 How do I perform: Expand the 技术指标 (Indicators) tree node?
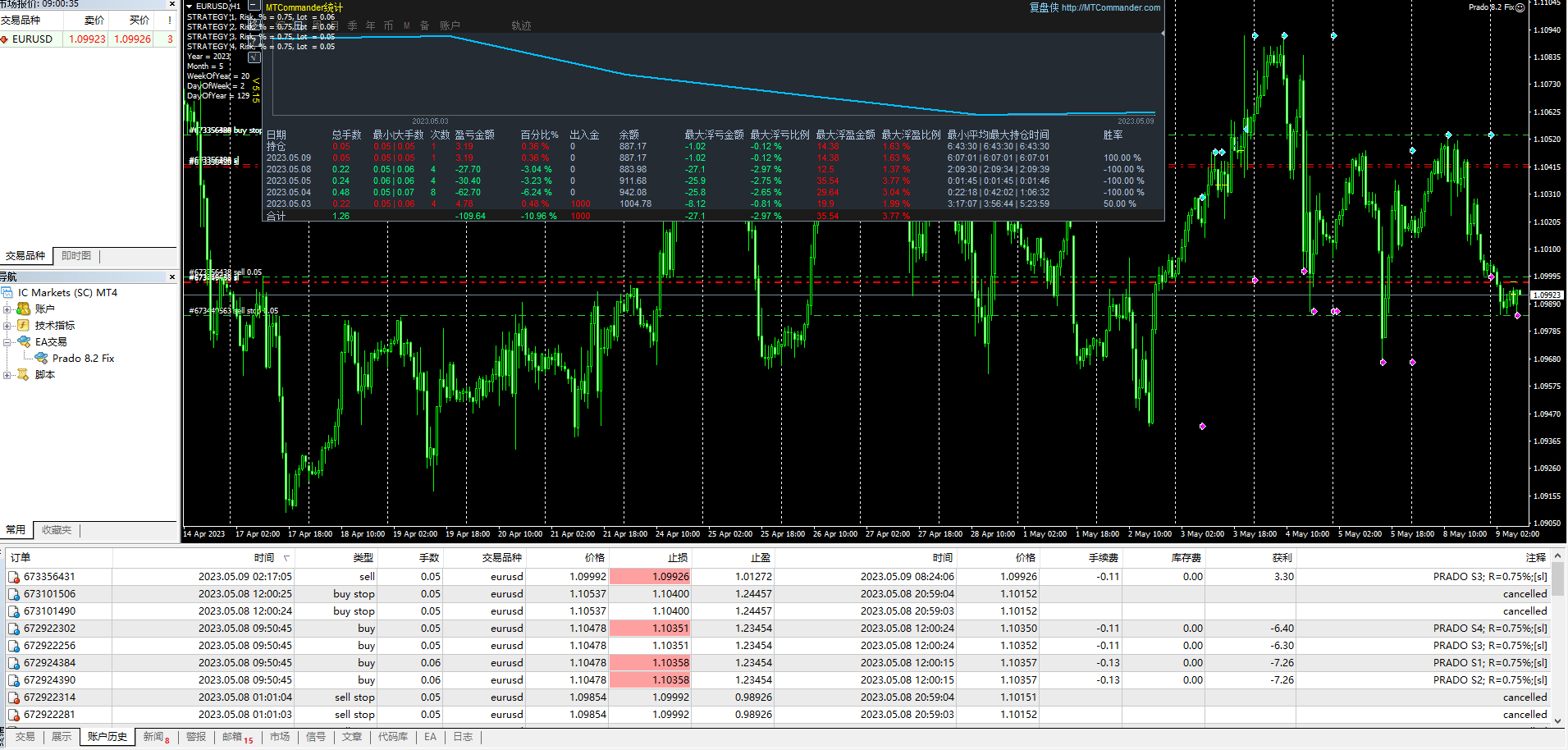pos(7,326)
